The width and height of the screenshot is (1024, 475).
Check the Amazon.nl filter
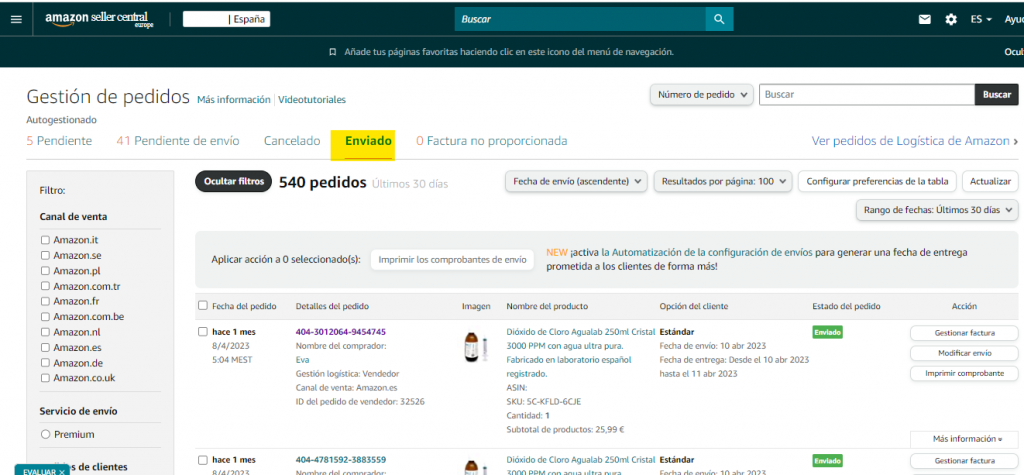pyautogui.click(x=45, y=332)
